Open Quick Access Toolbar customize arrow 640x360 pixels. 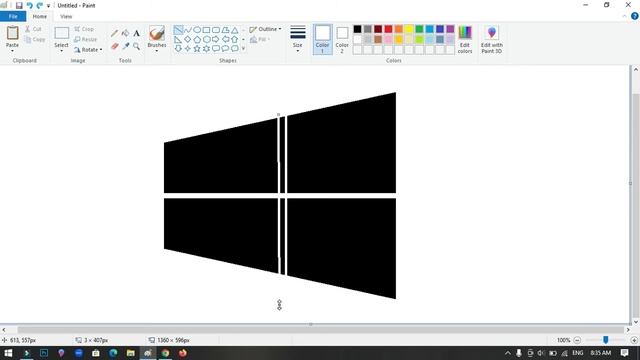48,6
